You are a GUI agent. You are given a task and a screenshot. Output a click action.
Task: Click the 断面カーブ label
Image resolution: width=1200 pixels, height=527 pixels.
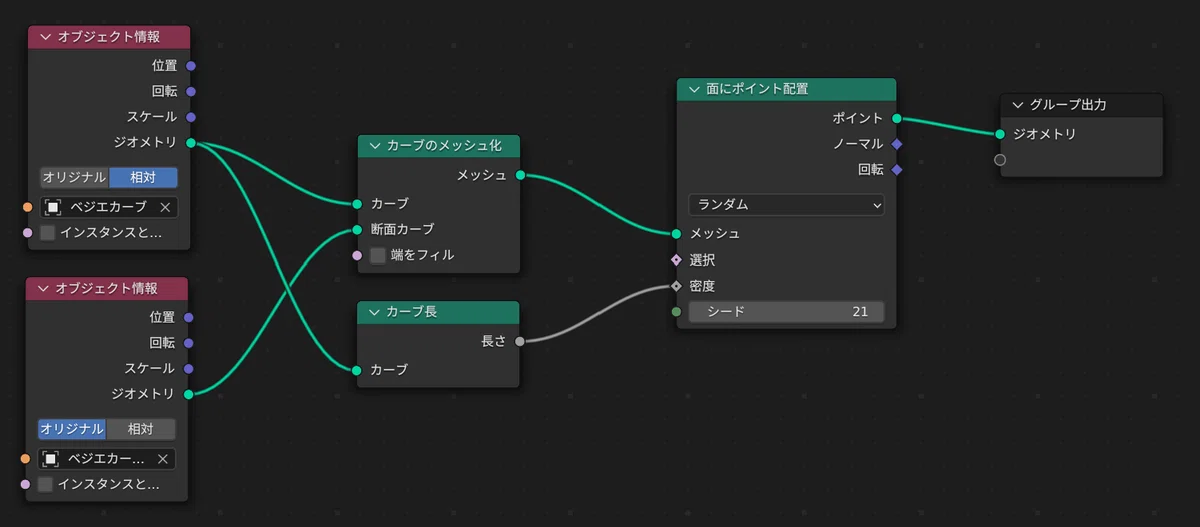[x=402, y=229]
